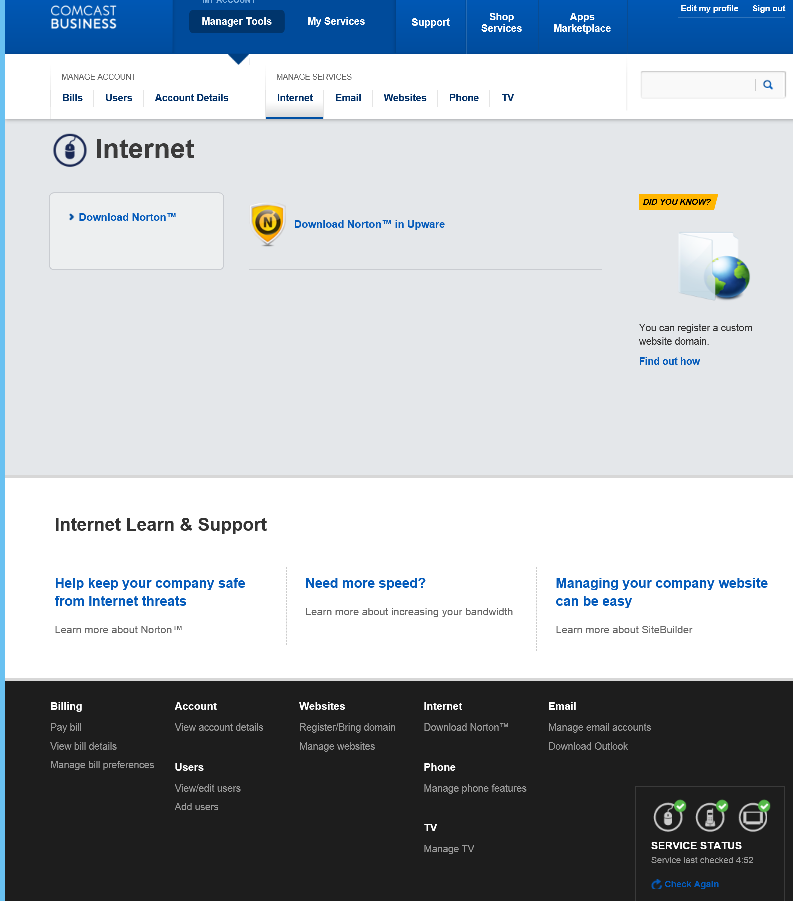Open Apps Marketplace
This screenshot has height=901, width=793.
point(582,22)
